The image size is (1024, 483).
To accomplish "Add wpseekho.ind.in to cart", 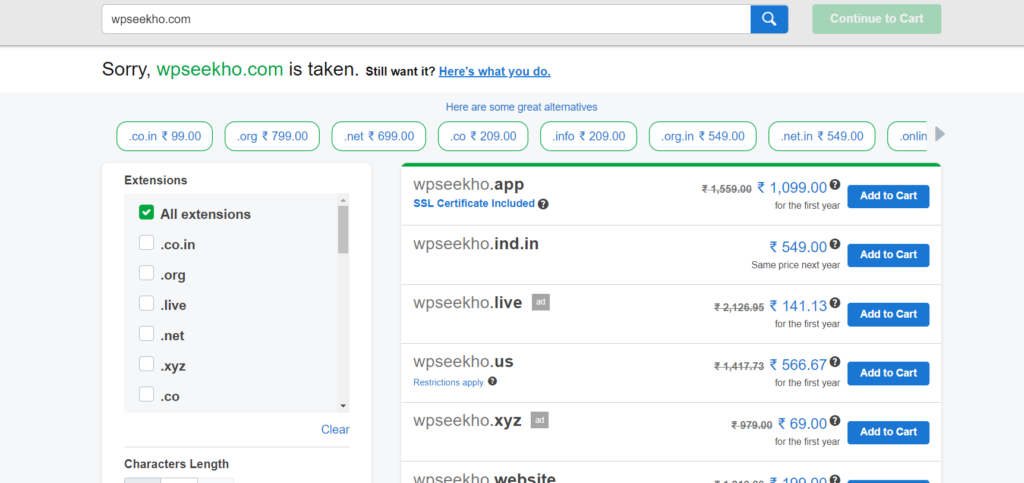I will tap(888, 255).
